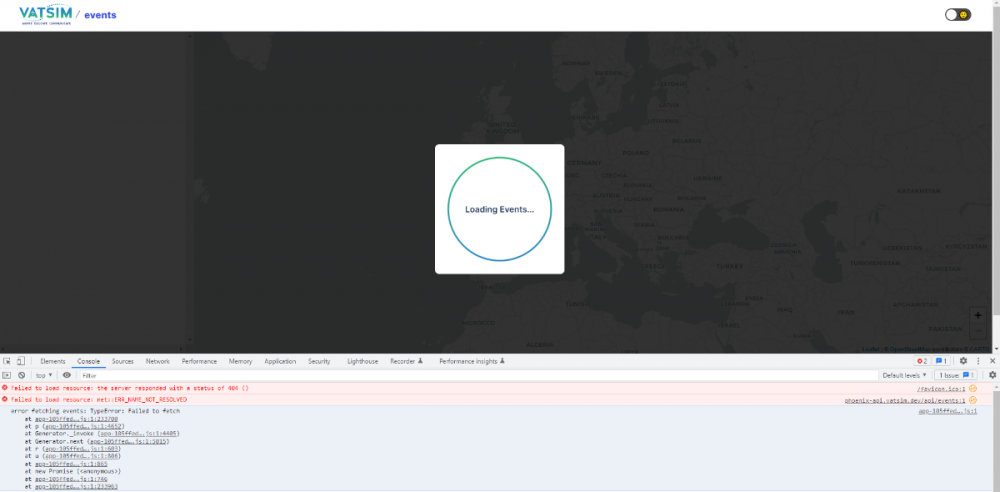
Task: Click the inspect element picker icon
Action: (x=7, y=361)
